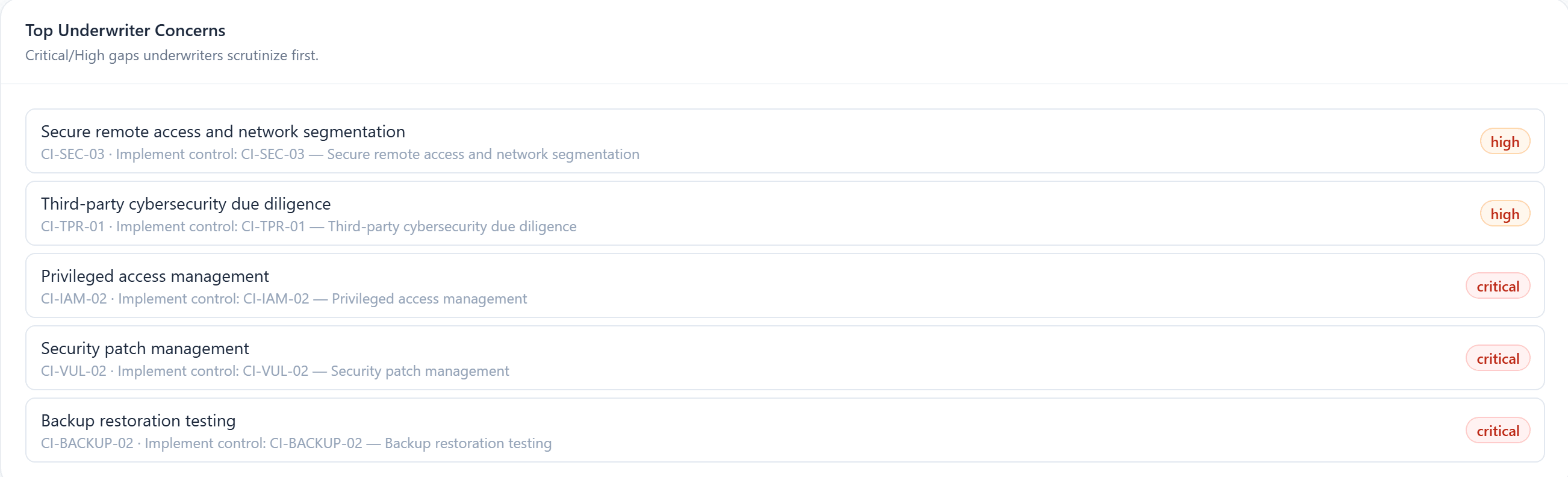Open the Privileged access management card
The image size is (1568, 477).
(785, 285)
